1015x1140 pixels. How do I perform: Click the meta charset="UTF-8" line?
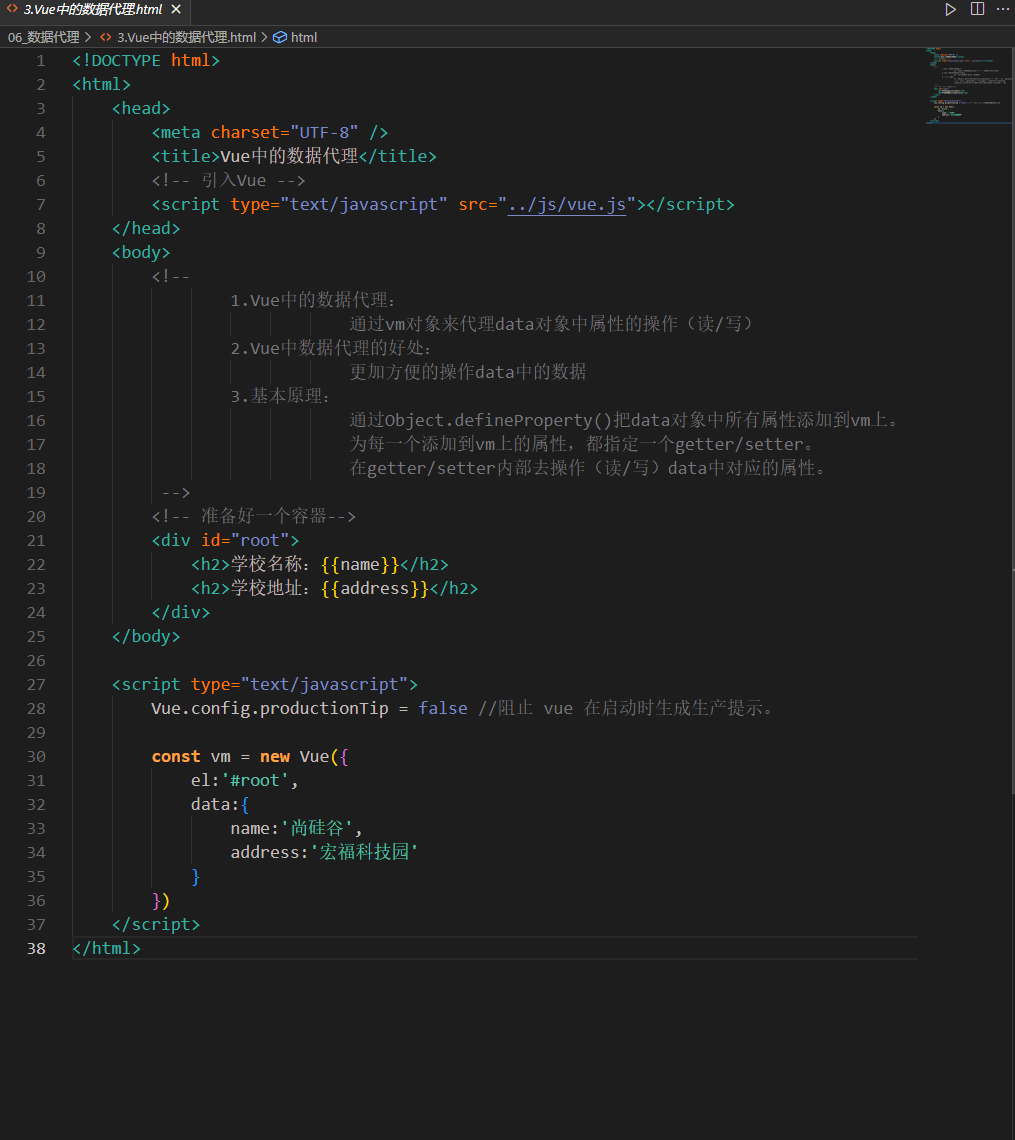(270, 132)
